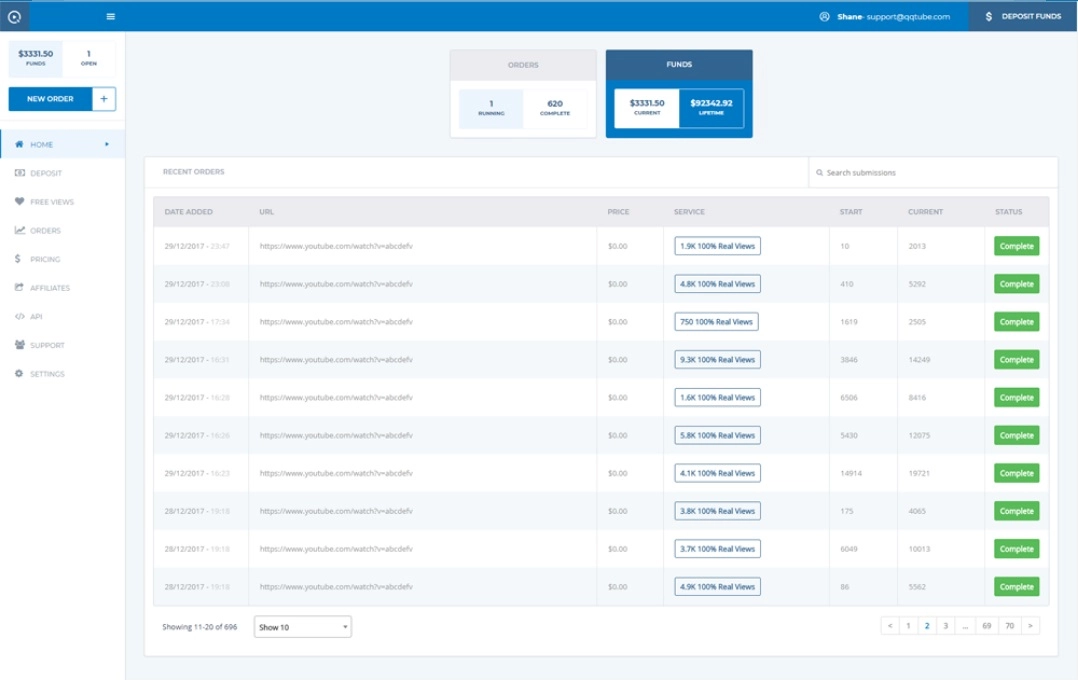Screen dimensions: 1078x681
Task: Click the 4.1K 100% Real Views tag
Action: pyautogui.click(x=717, y=473)
